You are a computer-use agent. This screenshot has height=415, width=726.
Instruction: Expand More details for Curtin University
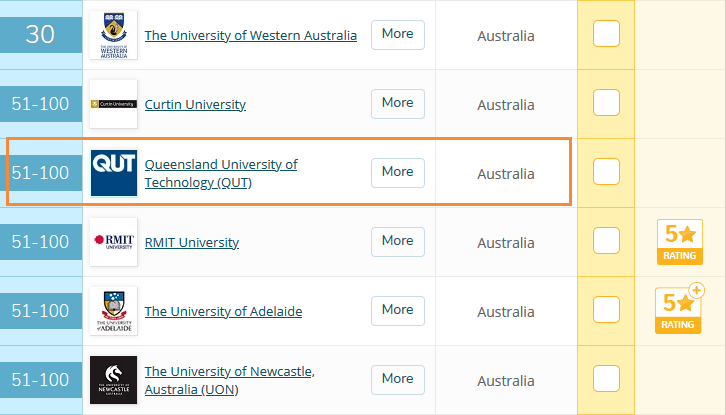[397, 103]
